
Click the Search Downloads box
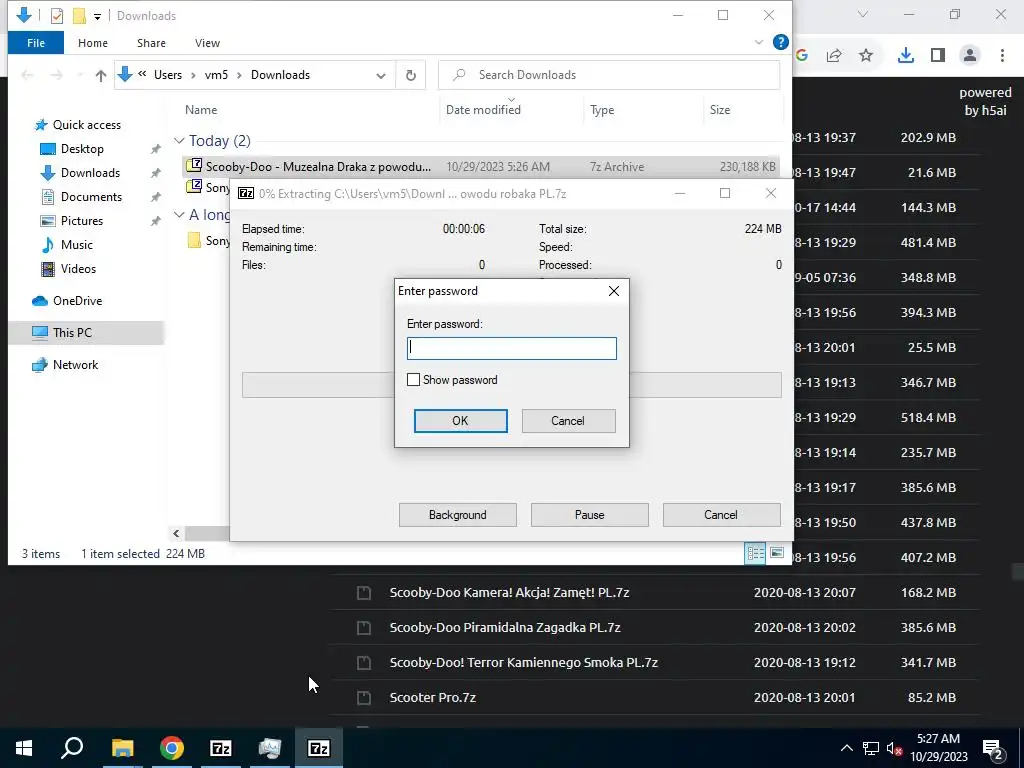coord(609,75)
